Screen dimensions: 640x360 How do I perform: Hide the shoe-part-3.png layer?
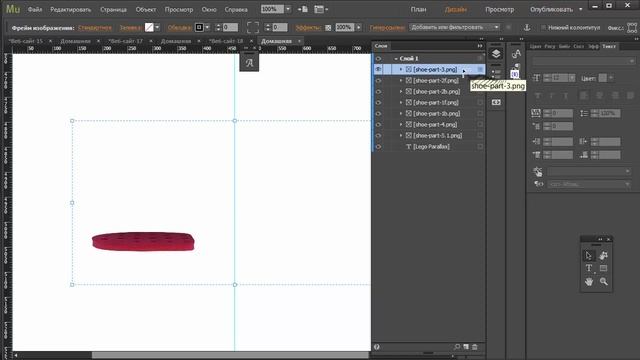(x=378, y=69)
